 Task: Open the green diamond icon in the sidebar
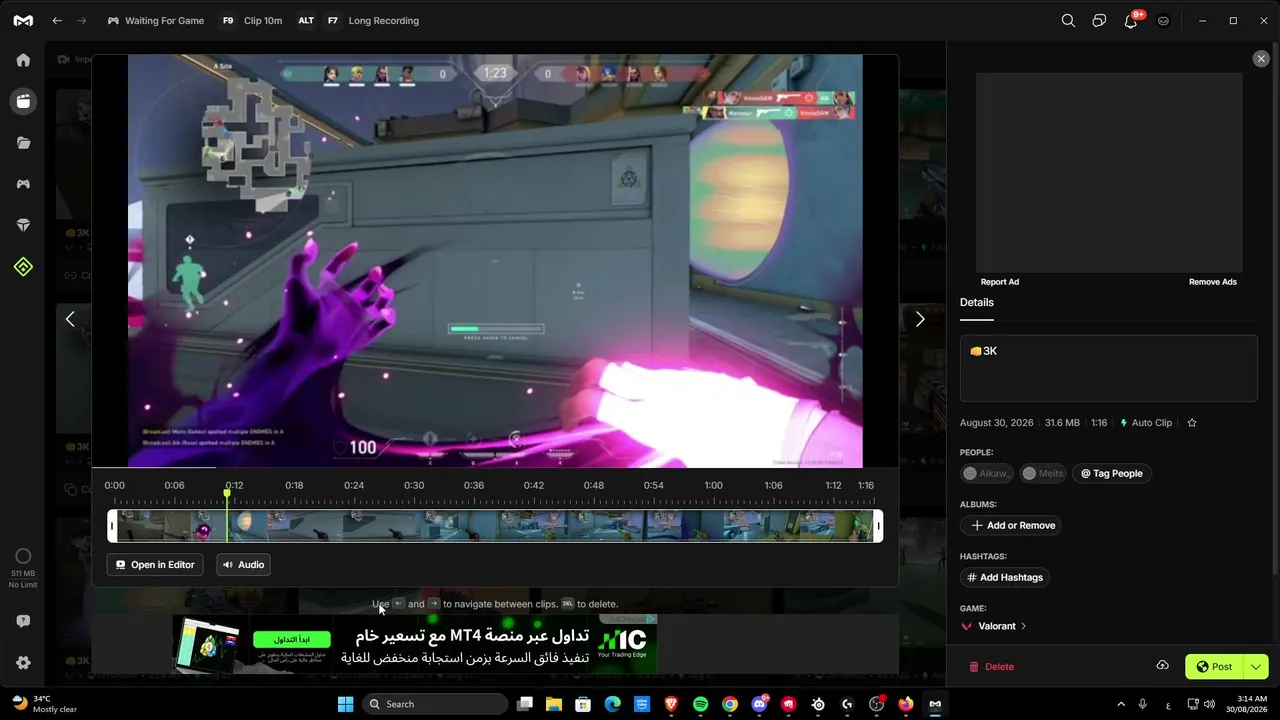point(23,267)
